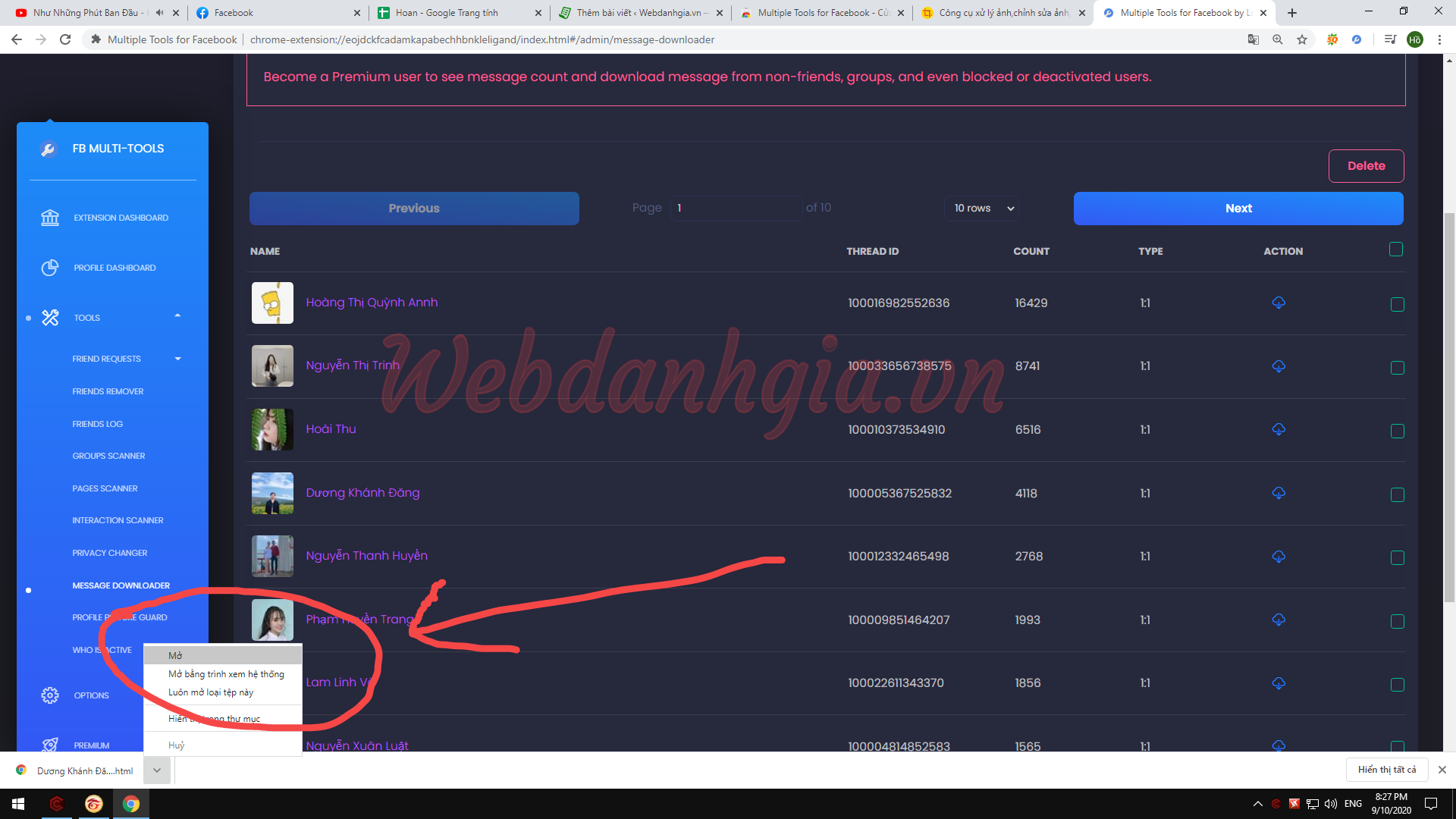Image resolution: width=1456 pixels, height=819 pixels.
Task: Collapse the Tools section chevron
Action: [x=177, y=316]
